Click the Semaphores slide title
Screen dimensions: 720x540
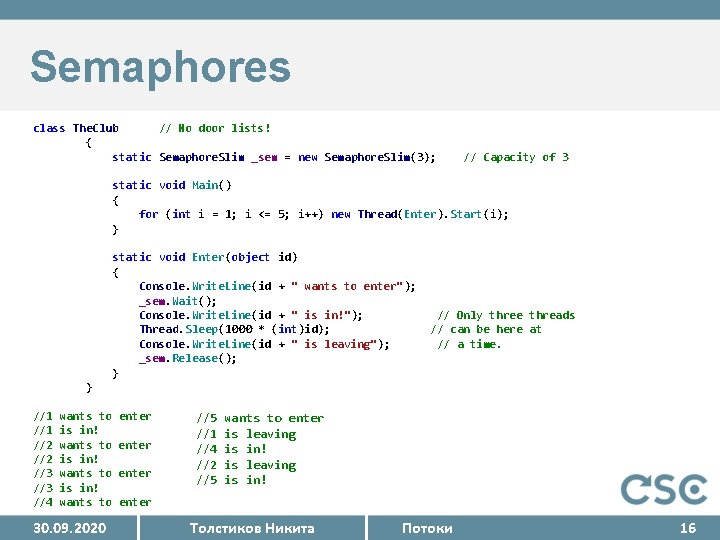coord(160,68)
